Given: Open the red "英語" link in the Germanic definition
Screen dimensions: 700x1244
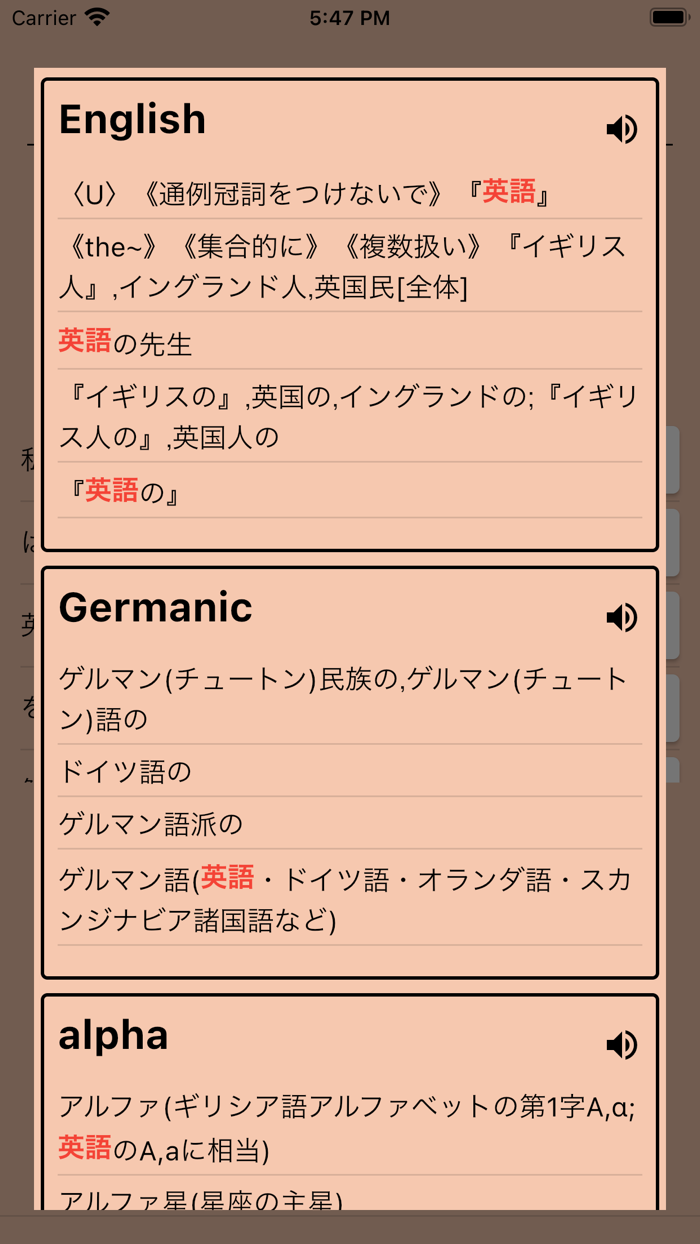Looking at the screenshot, I should (x=230, y=876).
